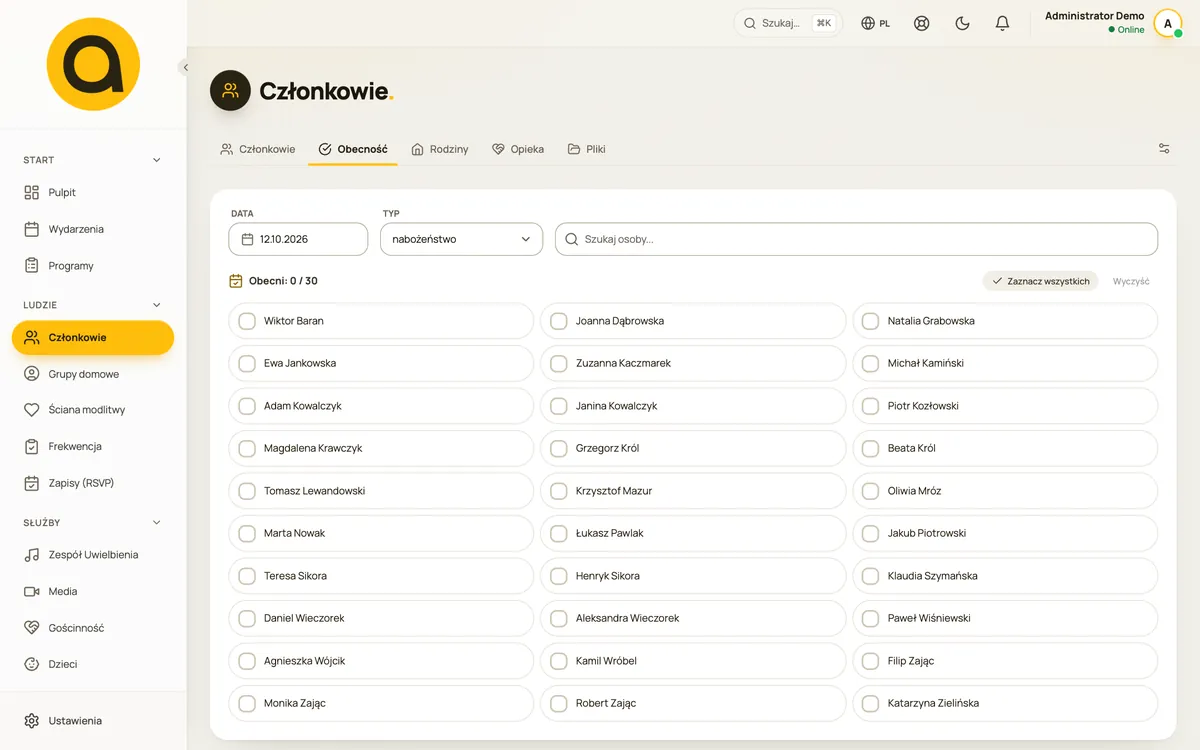Open the Programy section
This screenshot has width=1200, height=750.
(93, 266)
